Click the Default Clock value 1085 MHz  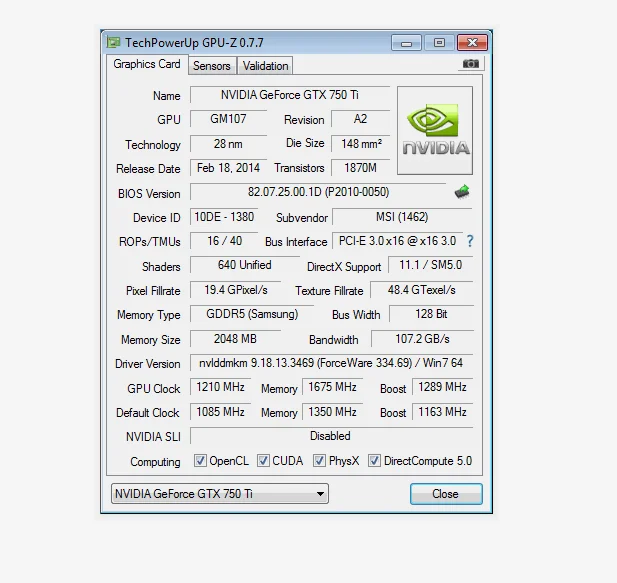[220, 412]
